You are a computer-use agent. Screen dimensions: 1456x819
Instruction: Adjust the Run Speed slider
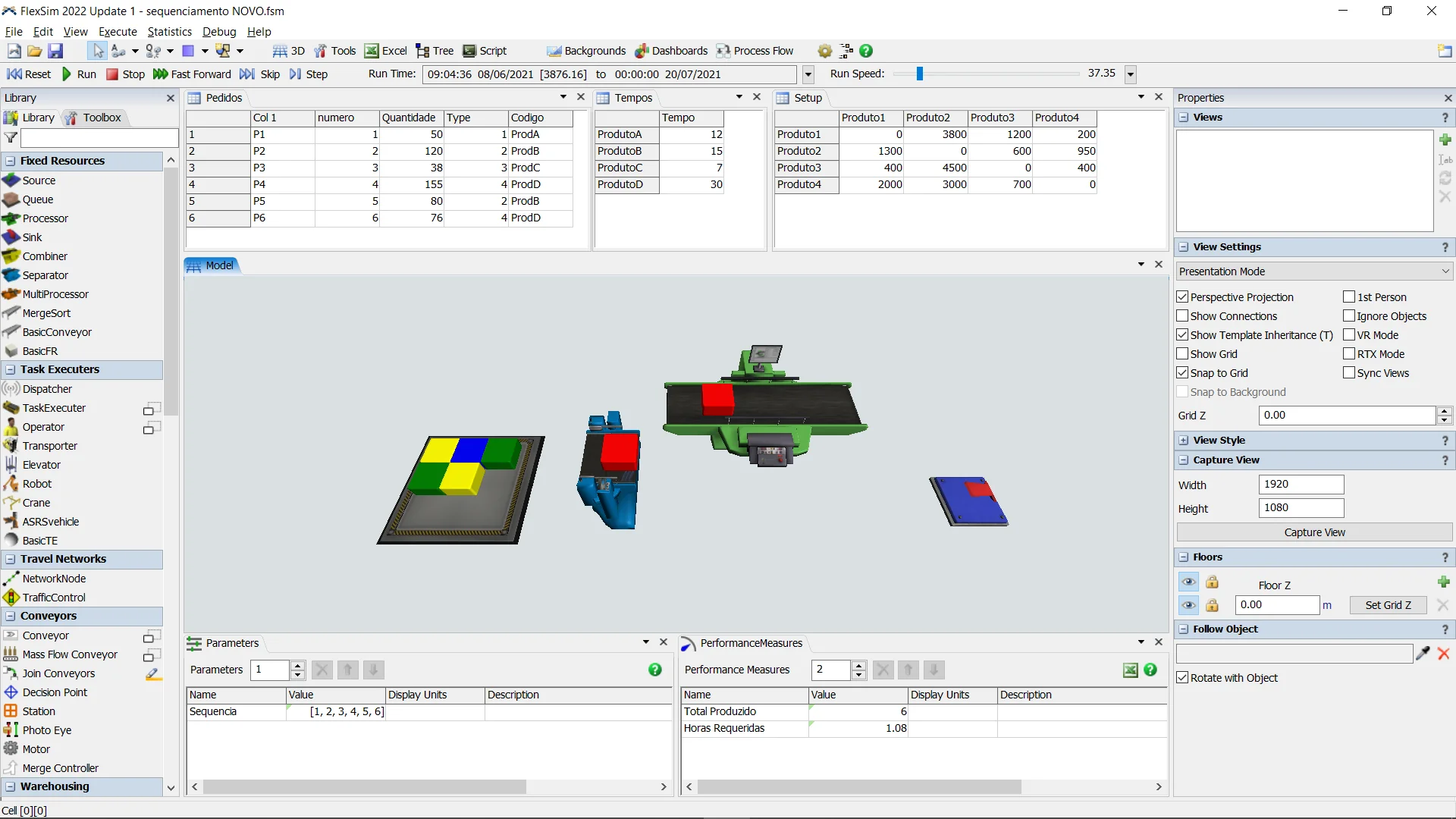pos(919,74)
